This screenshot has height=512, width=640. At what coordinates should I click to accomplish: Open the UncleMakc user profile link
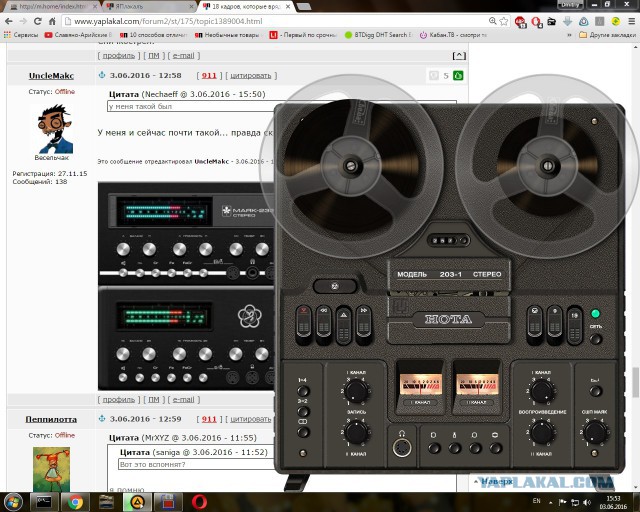point(51,76)
